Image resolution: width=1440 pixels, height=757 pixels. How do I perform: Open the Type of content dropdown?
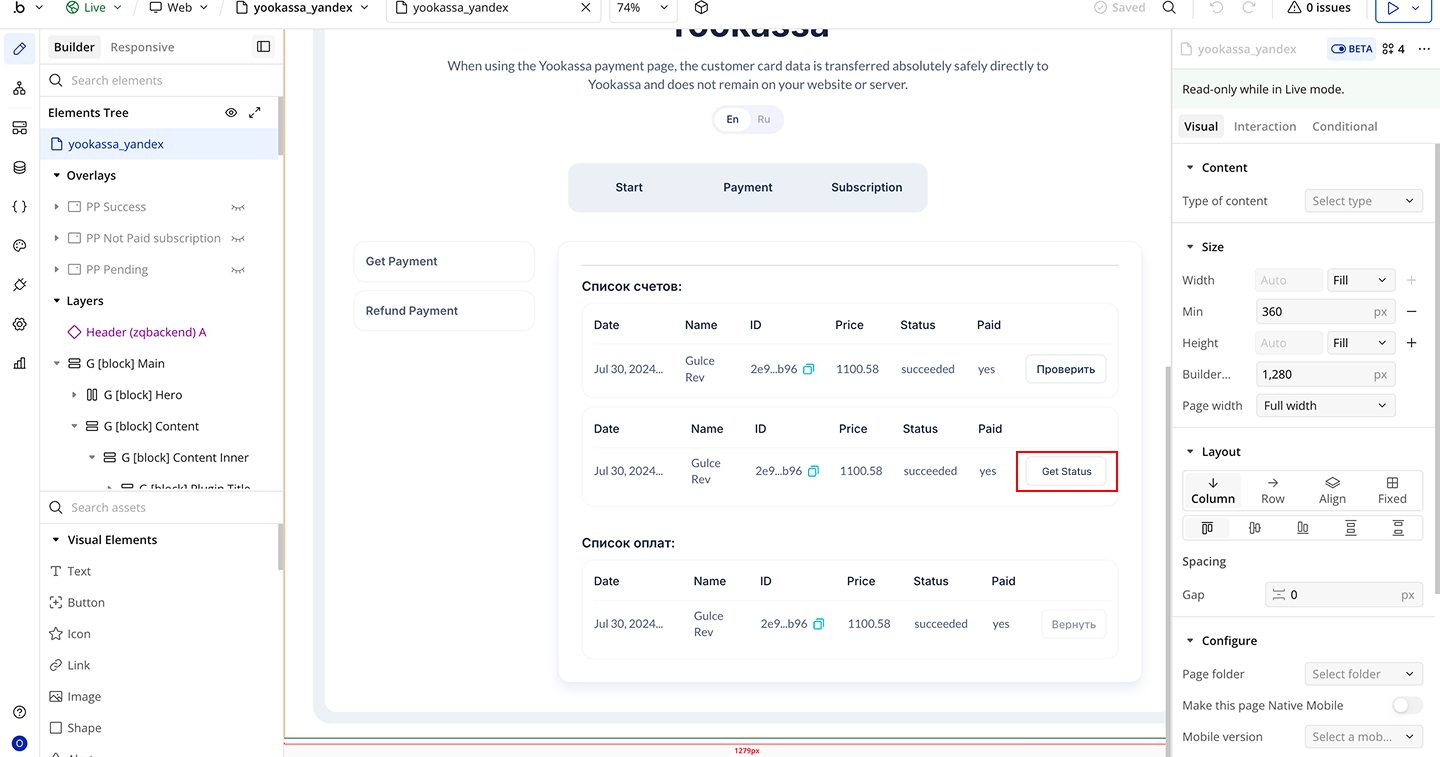tap(1363, 201)
